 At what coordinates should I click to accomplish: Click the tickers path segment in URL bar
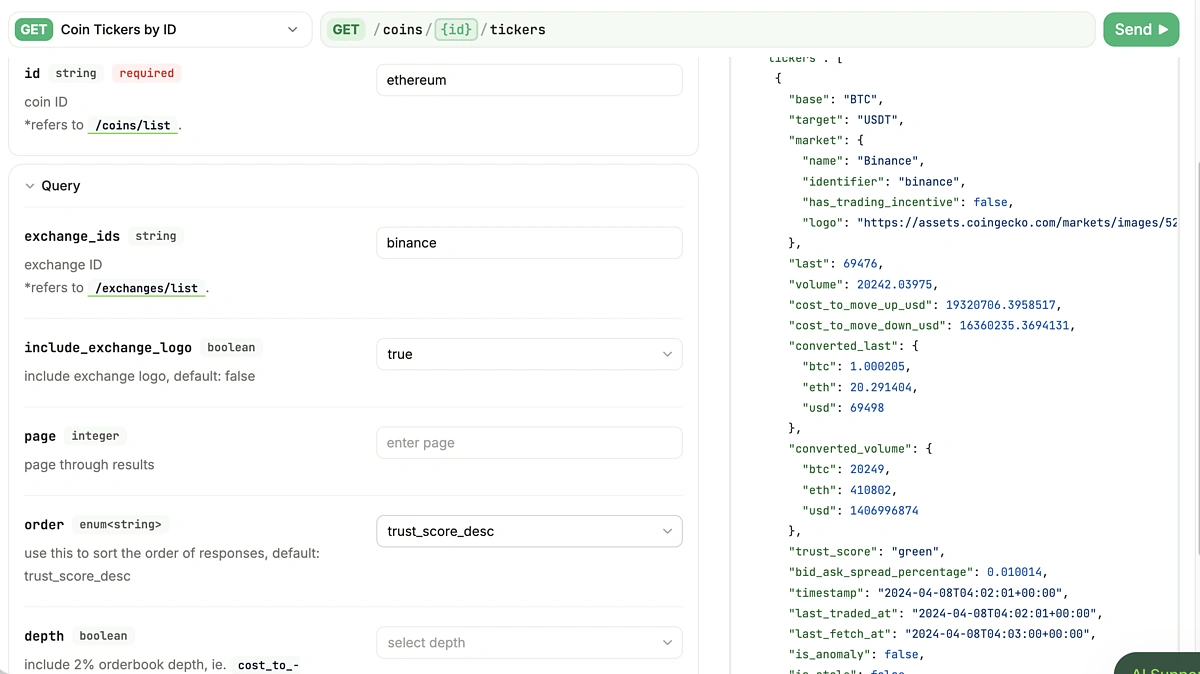[518, 30]
